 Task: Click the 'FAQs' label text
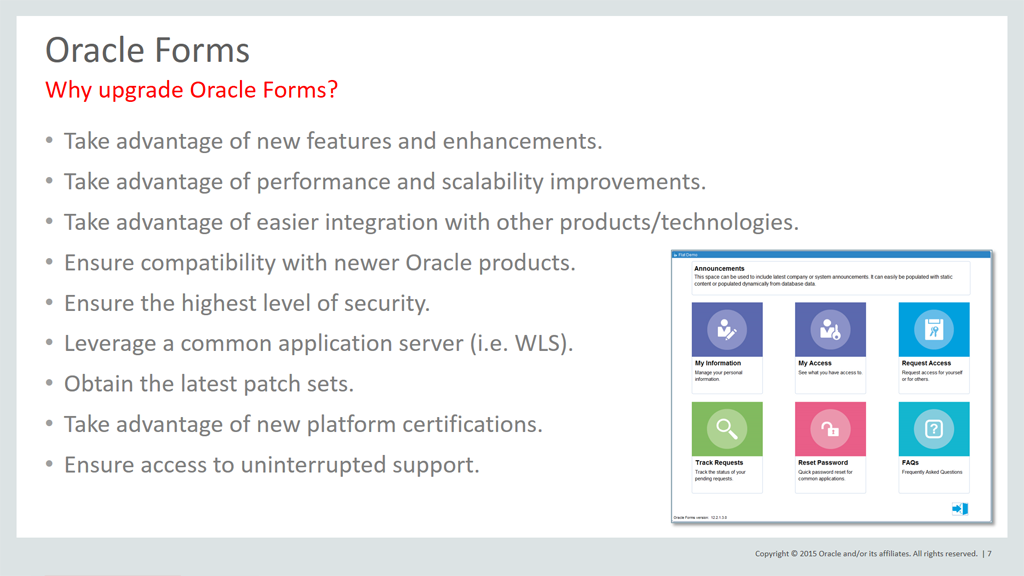[910, 462]
